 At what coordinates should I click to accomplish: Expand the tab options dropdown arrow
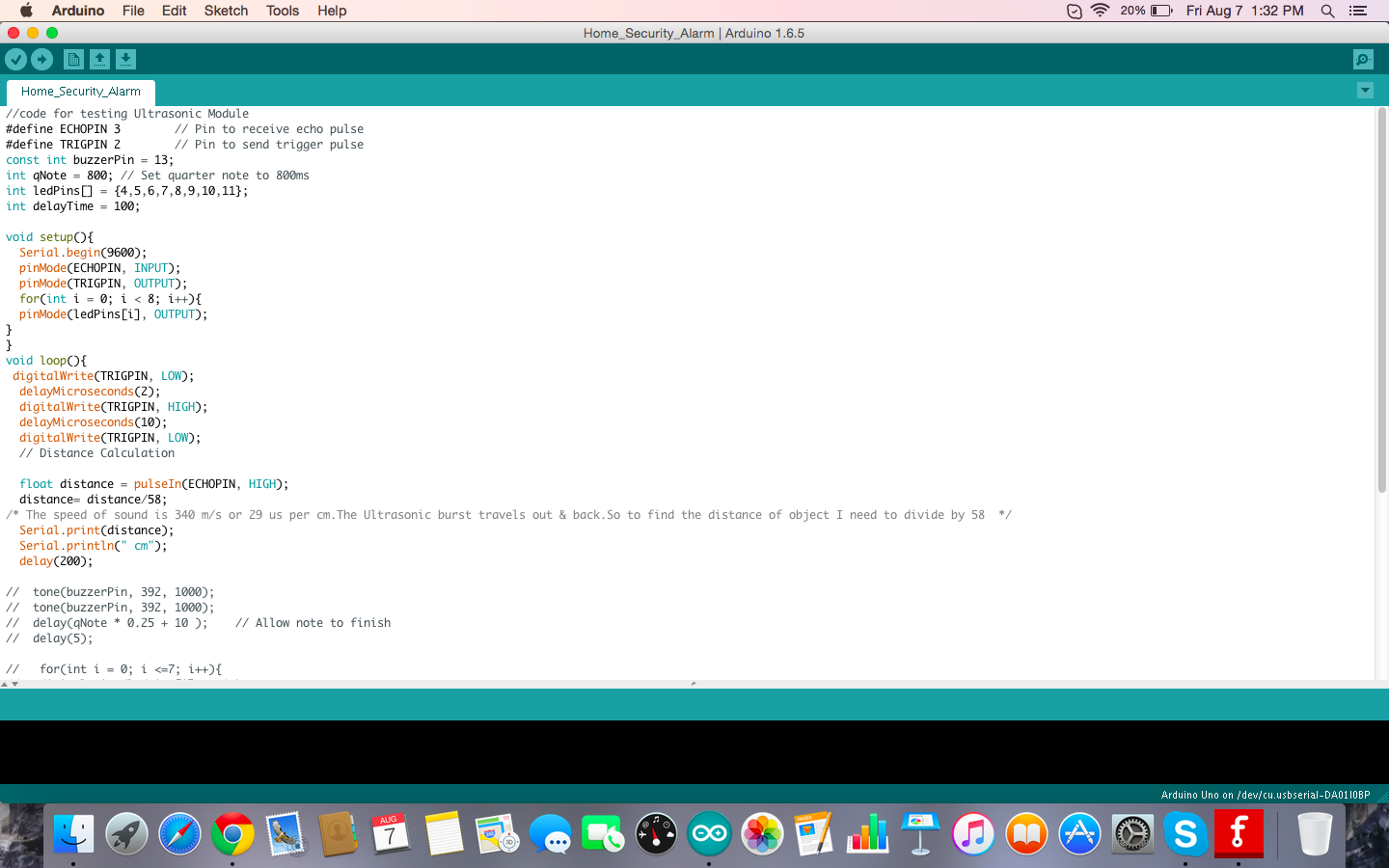1365,90
